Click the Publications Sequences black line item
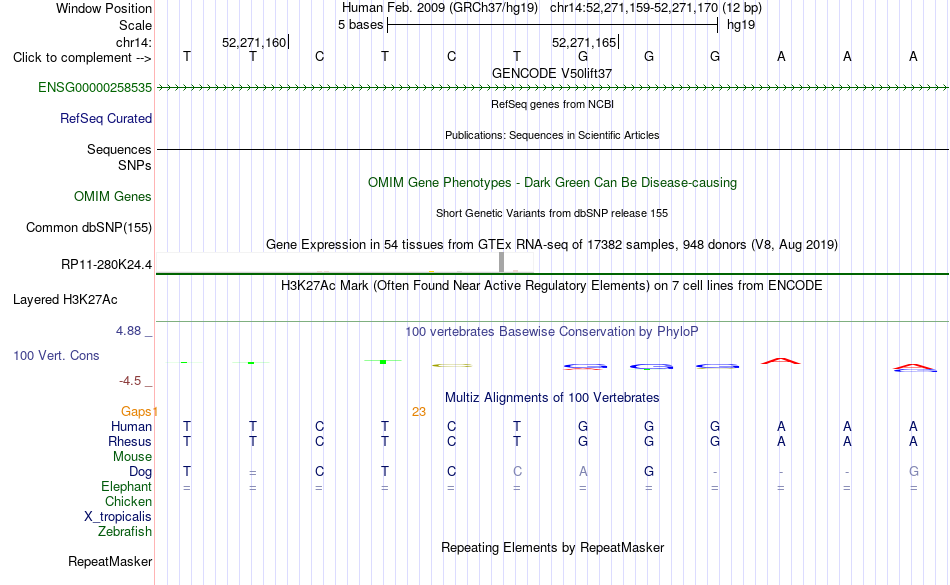The image size is (950, 585). click(552, 149)
